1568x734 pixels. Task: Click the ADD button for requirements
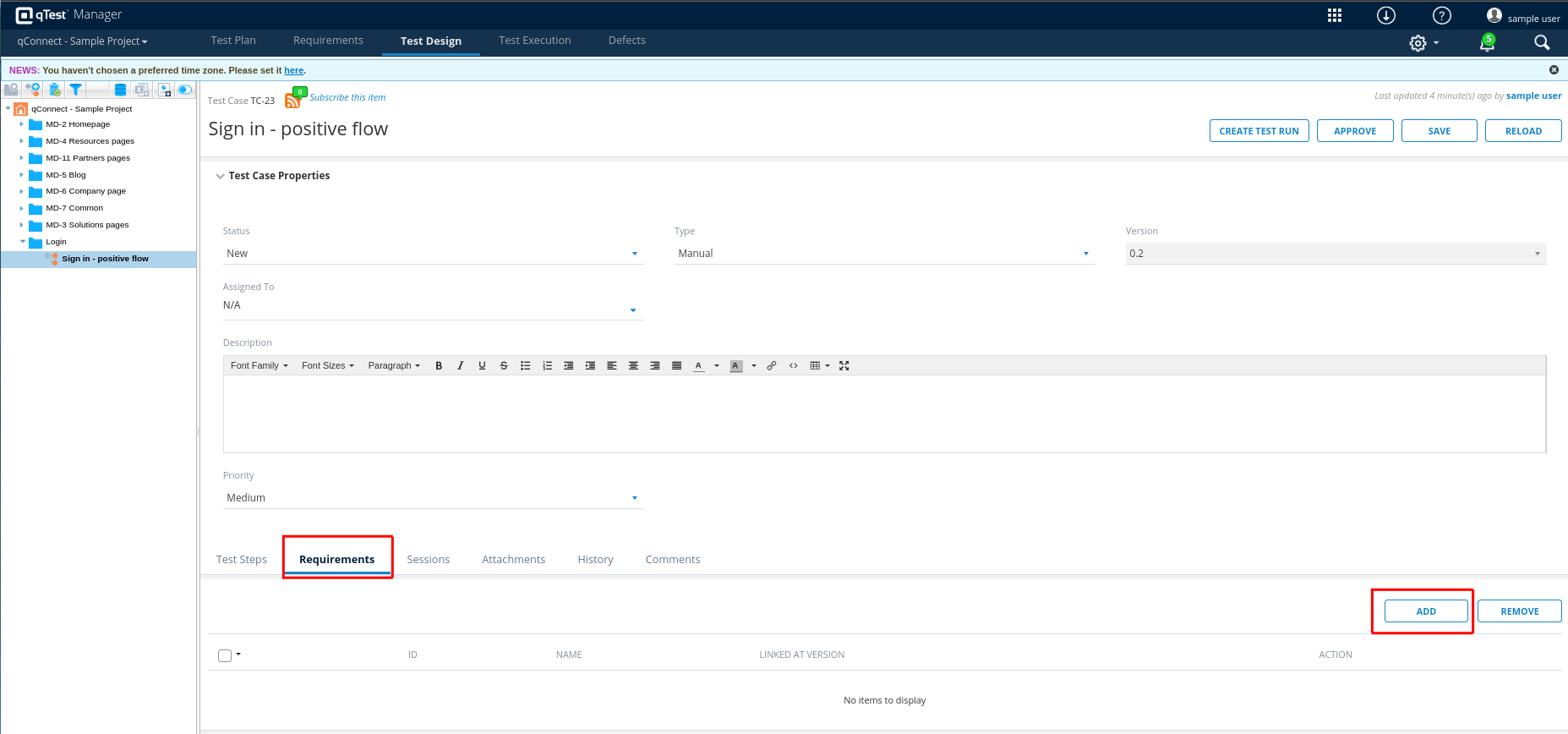(x=1426, y=611)
